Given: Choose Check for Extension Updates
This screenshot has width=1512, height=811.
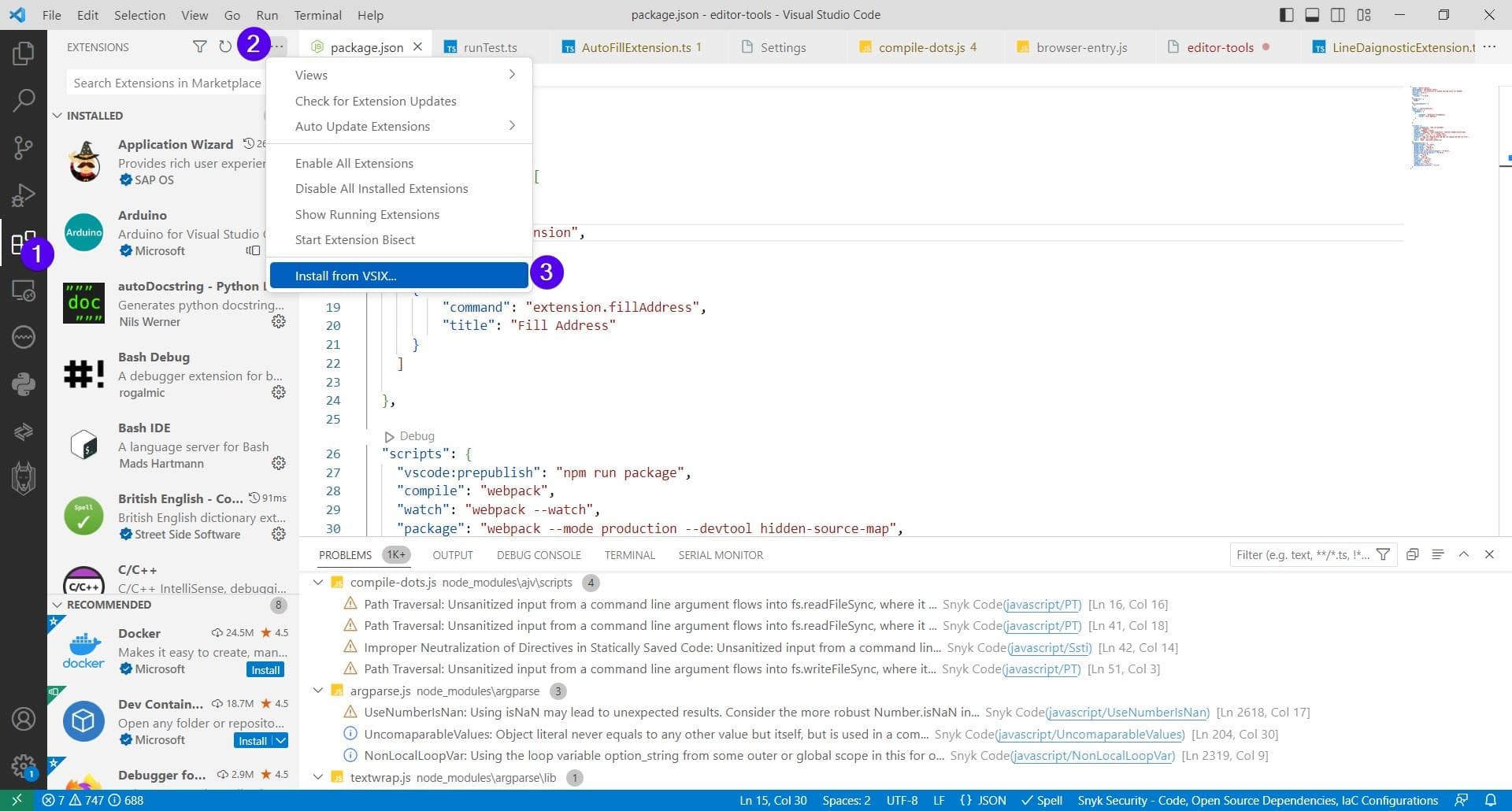Looking at the screenshot, I should [x=399, y=101].
